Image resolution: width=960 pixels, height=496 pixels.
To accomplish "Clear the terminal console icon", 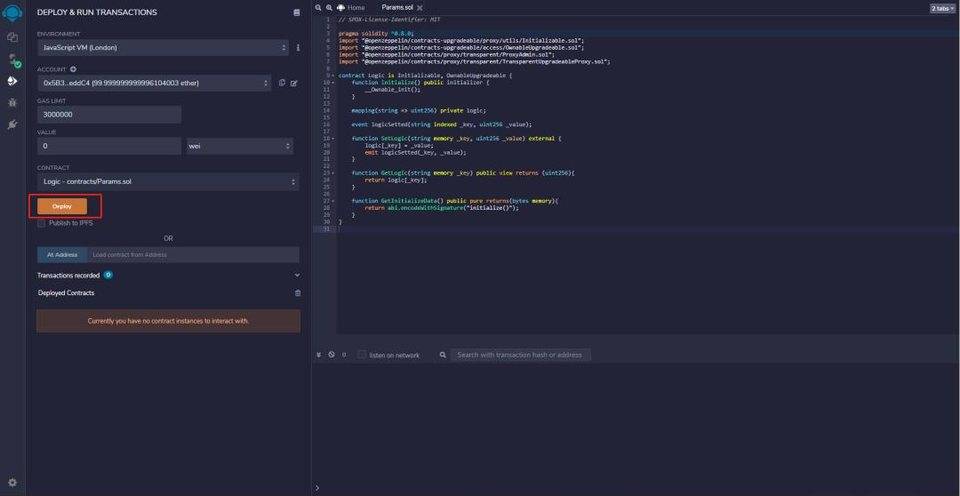I will [x=331, y=355].
